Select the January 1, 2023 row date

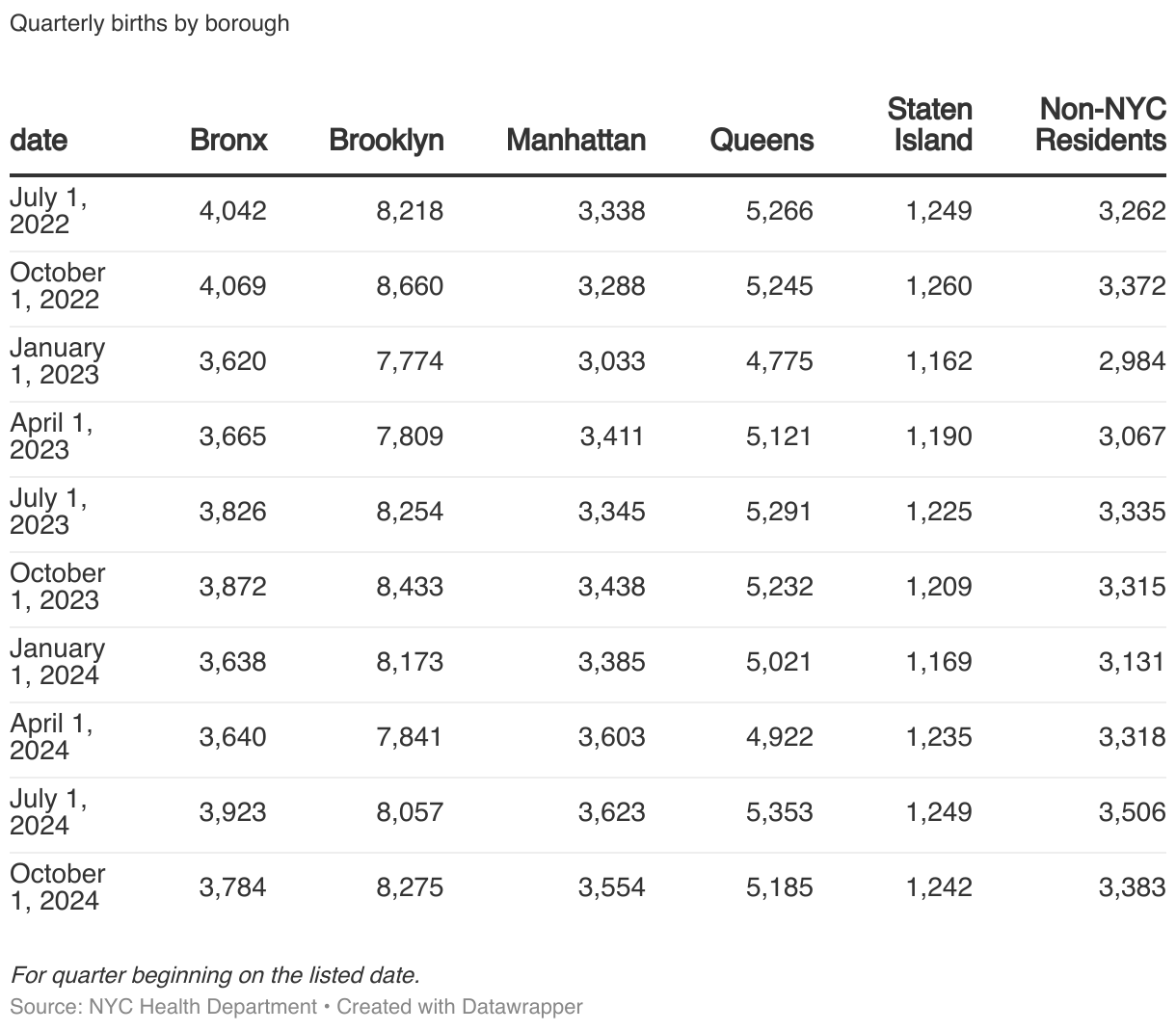tap(57, 361)
